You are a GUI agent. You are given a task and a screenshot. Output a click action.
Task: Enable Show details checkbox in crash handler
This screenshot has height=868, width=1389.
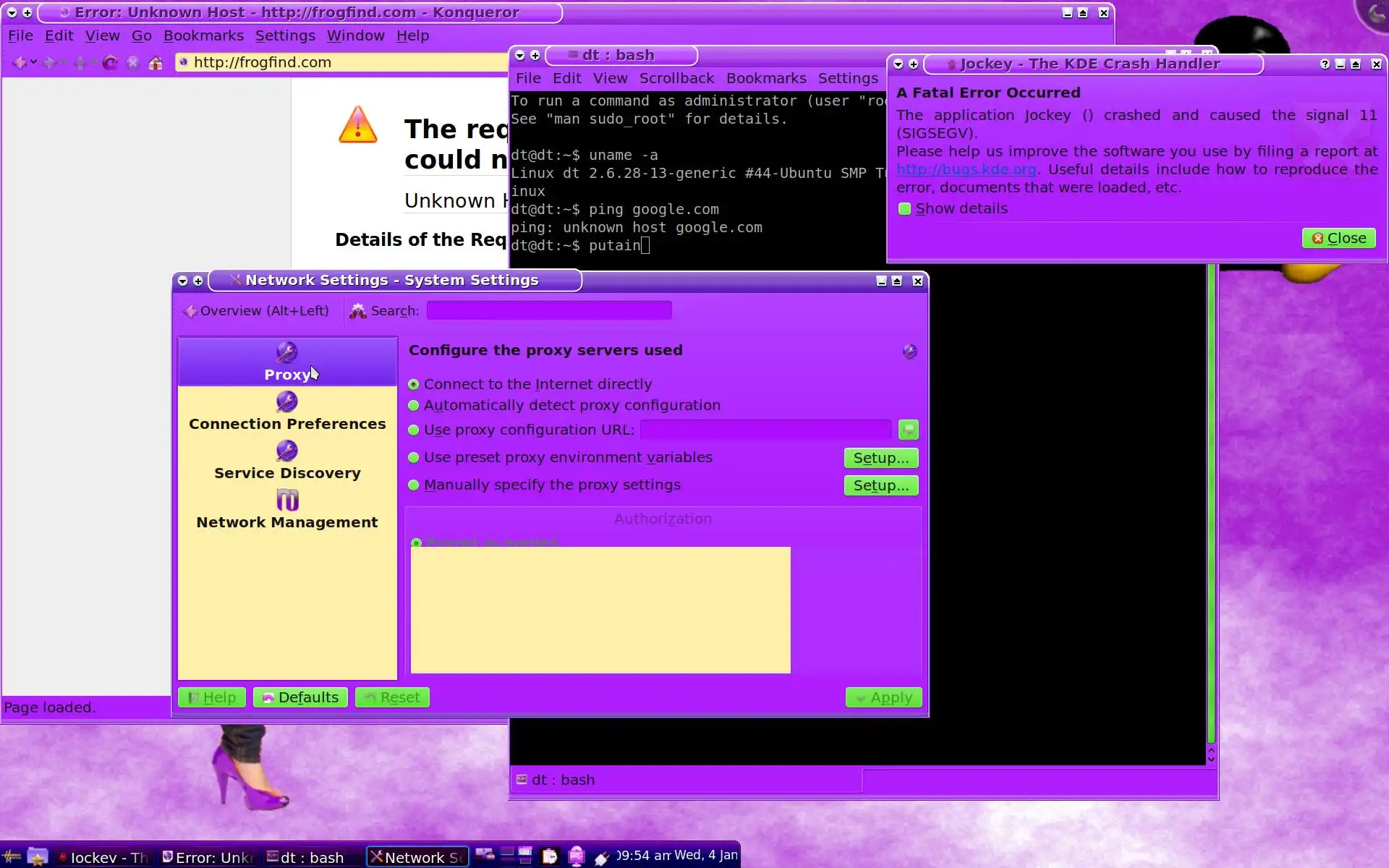click(x=904, y=209)
